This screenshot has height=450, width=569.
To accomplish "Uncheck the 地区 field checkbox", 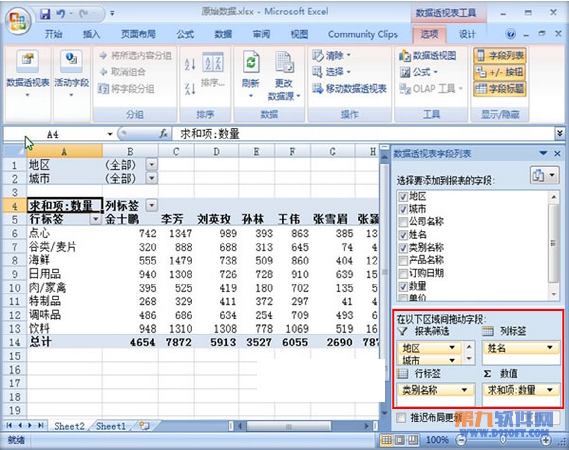I will coord(403,197).
